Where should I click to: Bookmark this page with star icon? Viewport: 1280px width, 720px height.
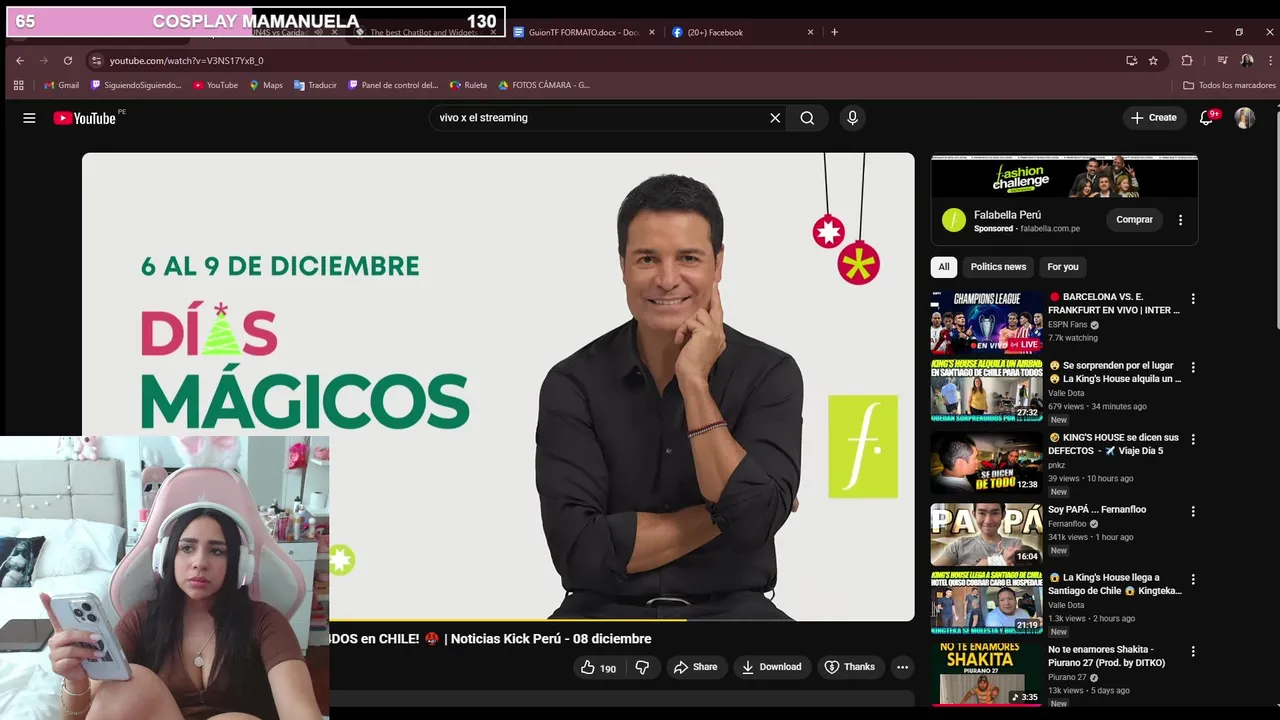tap(1153, 60)
